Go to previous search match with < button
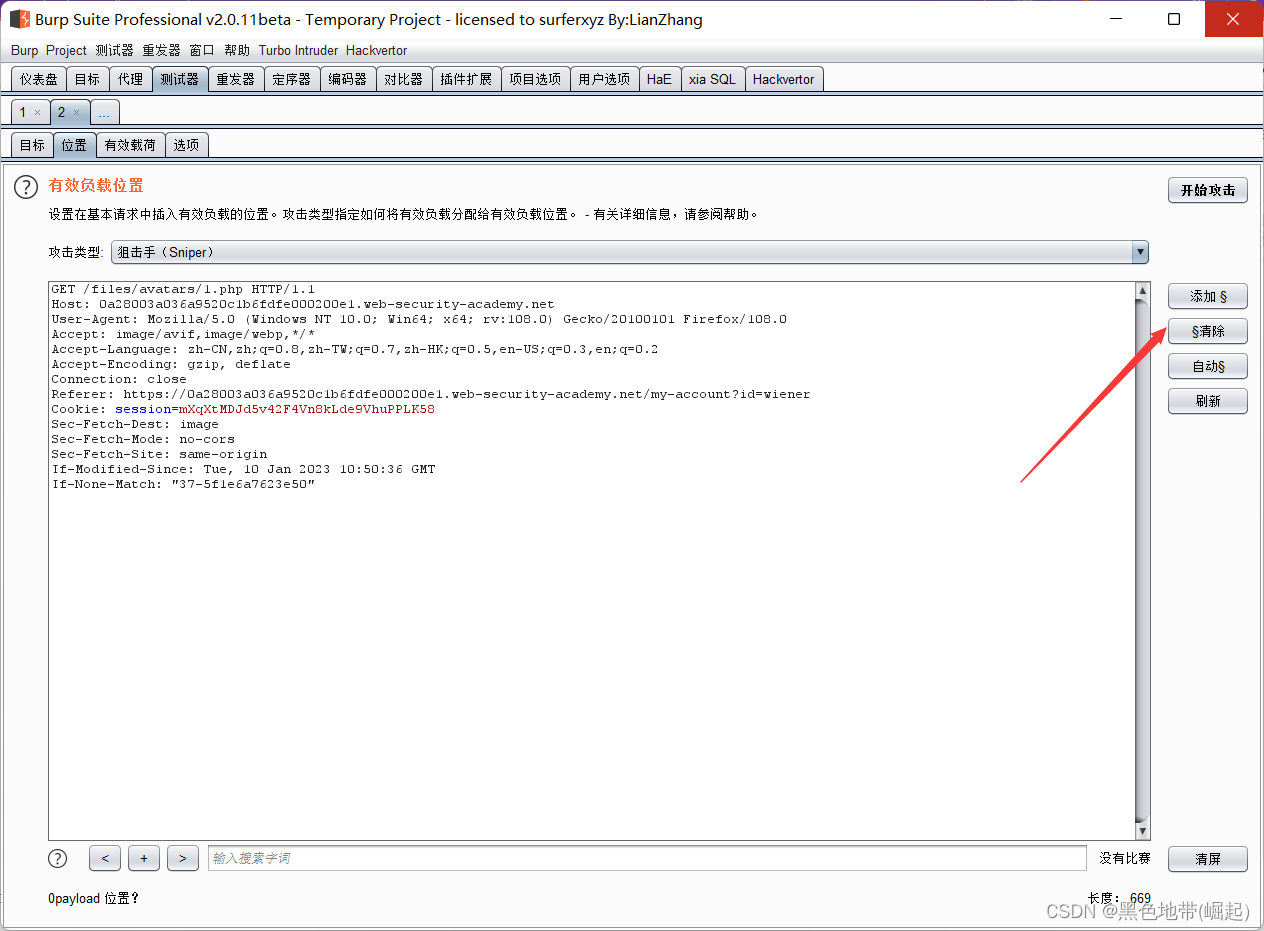Screen dimensions: 1264x931 [x=105, y=858]
